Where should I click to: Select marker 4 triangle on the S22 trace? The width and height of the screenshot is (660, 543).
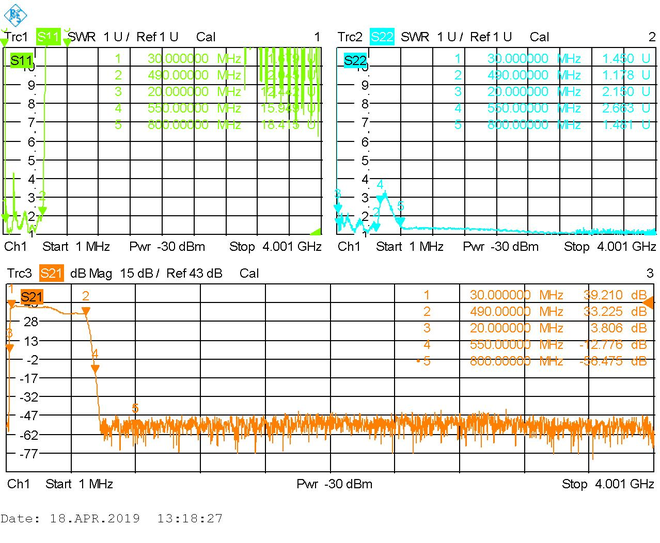point(381,198)
